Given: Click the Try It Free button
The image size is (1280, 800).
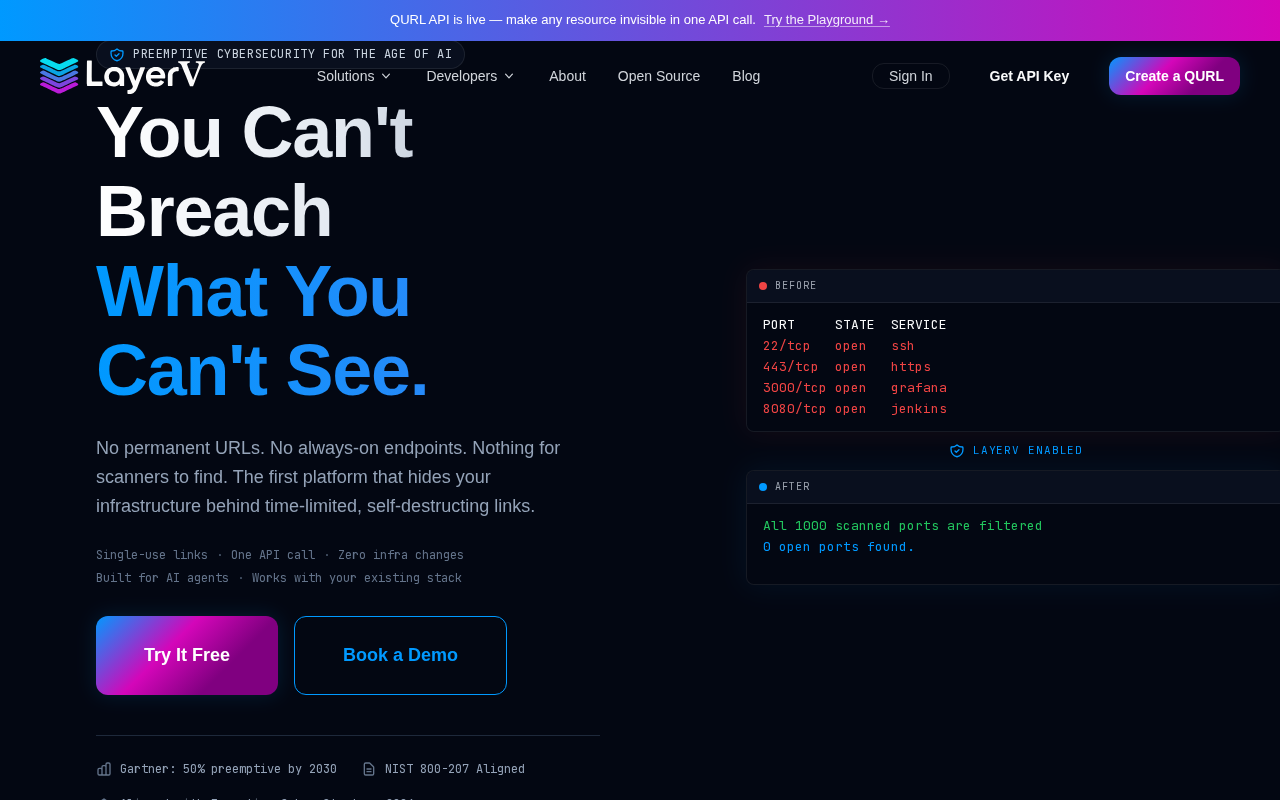Looking at the screenshot, I should pos(187,655).
